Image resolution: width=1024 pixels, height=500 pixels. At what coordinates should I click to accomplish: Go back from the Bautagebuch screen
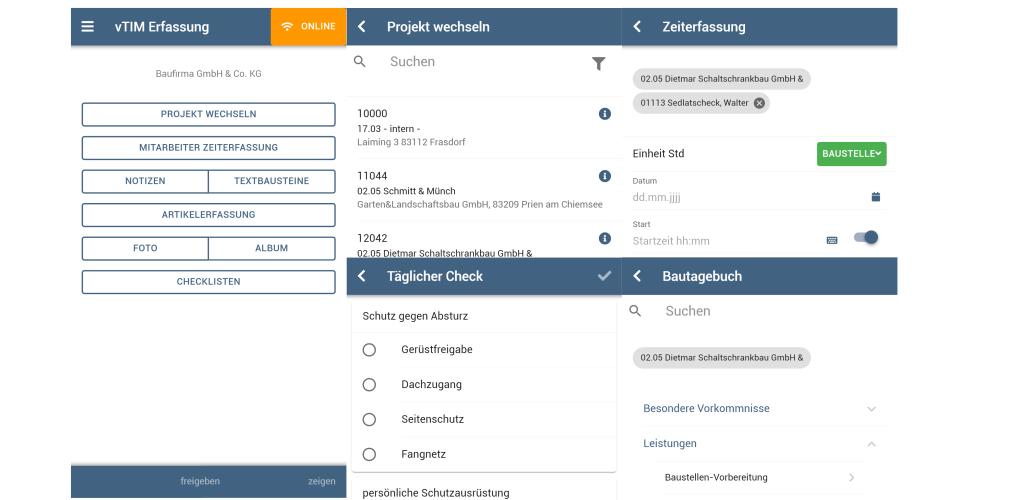click(x=637, y=276)
